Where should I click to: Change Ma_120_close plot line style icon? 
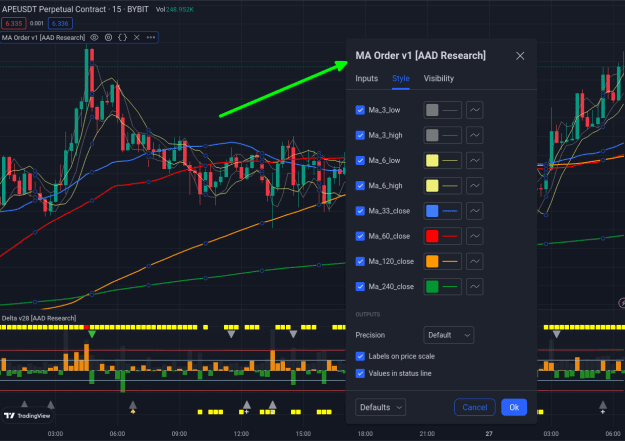[x=475, y=261]
